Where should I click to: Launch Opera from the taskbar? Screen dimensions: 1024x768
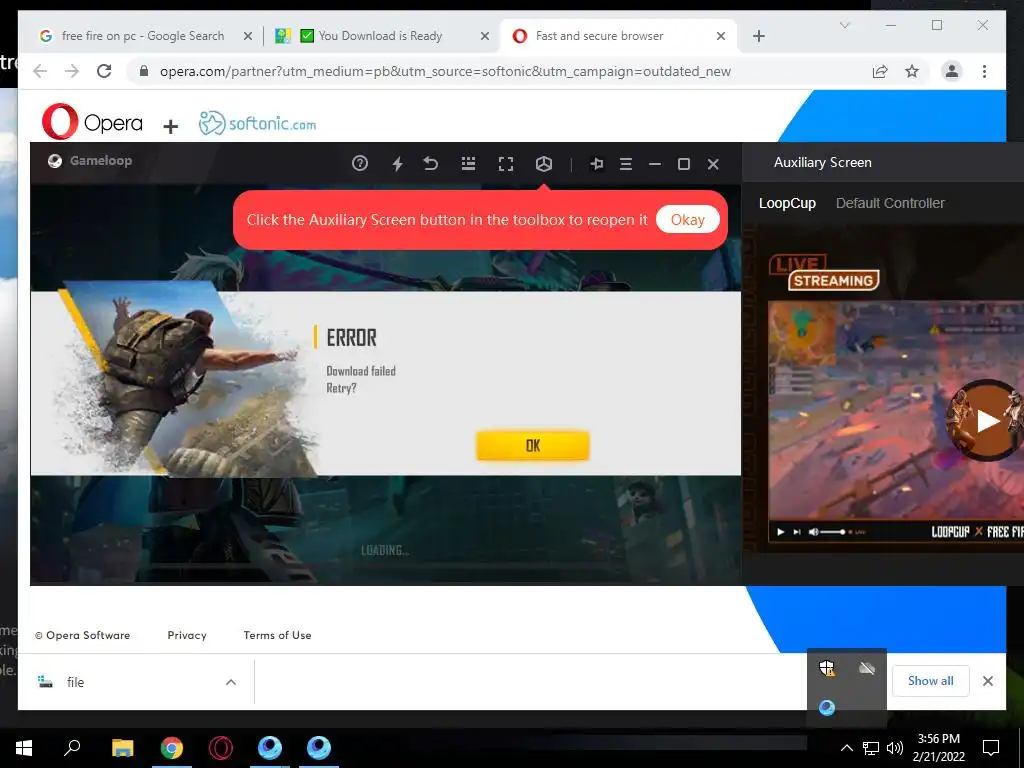click(x=221, y=748)
